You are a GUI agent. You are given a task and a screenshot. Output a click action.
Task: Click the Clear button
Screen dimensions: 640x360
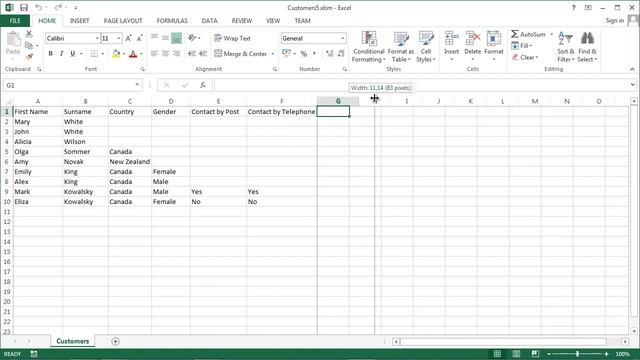[526, 58]
